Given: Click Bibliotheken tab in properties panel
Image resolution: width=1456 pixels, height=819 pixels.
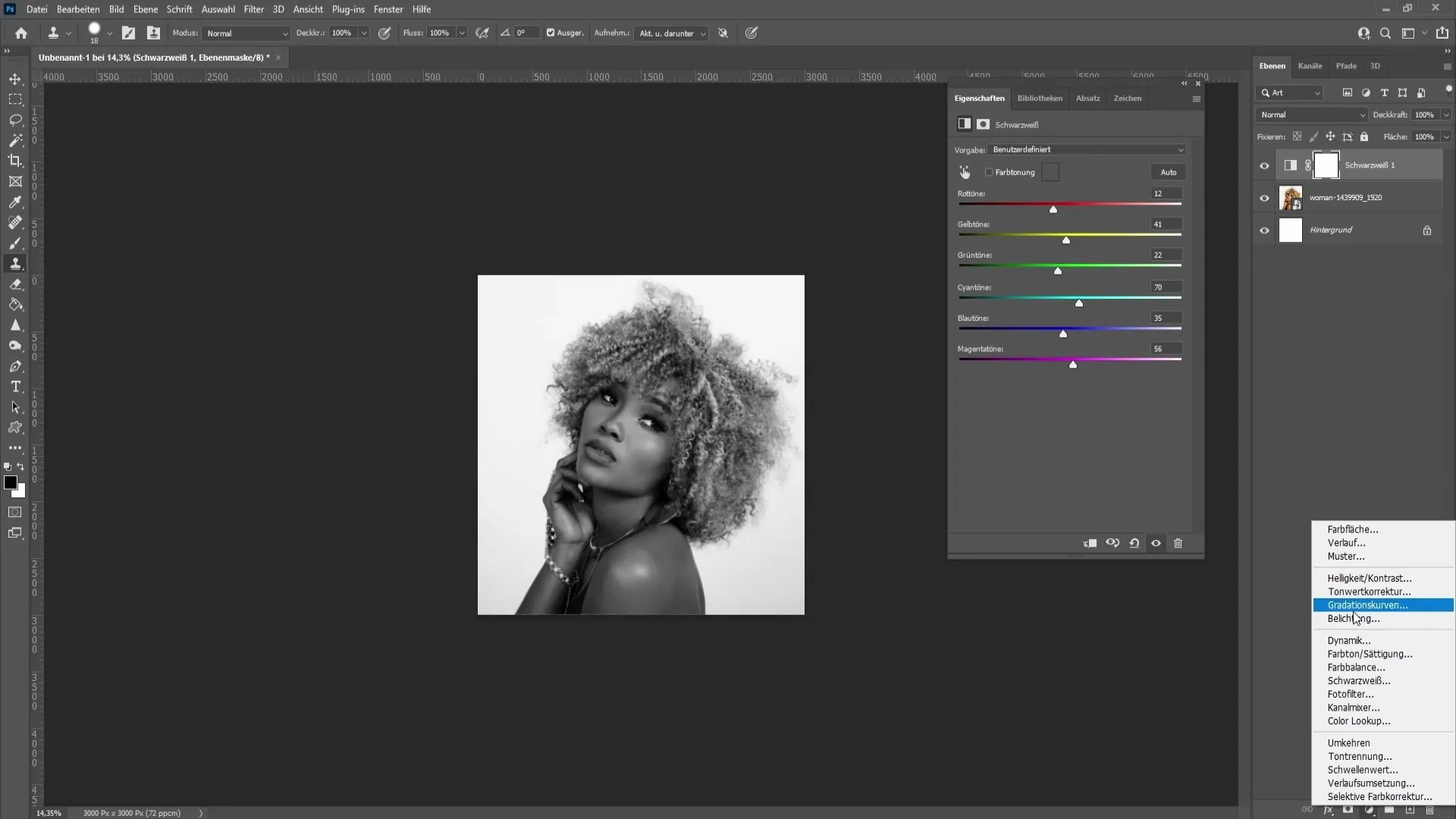Looking at the screenshot, I should [x=1039, y=97].
